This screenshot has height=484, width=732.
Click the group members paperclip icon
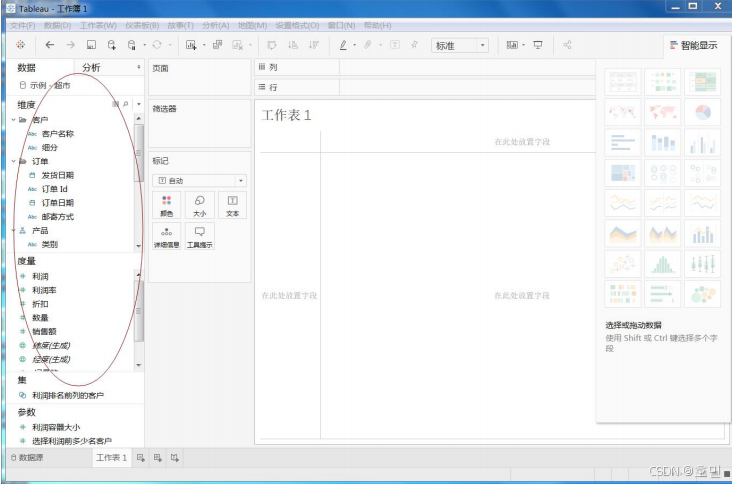pyautogui.click(x=368, y=45)
